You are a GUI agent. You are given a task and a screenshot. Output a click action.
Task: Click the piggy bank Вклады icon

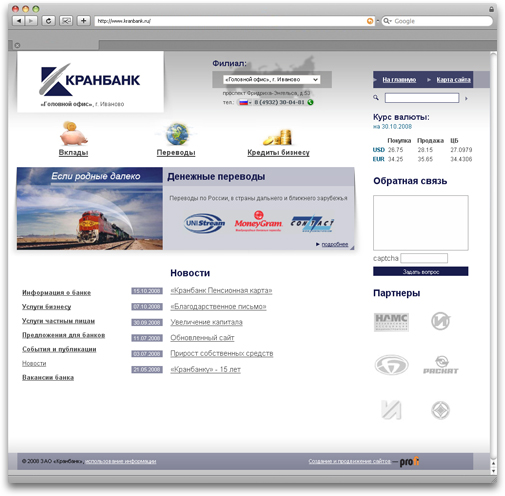click(73, 133)
